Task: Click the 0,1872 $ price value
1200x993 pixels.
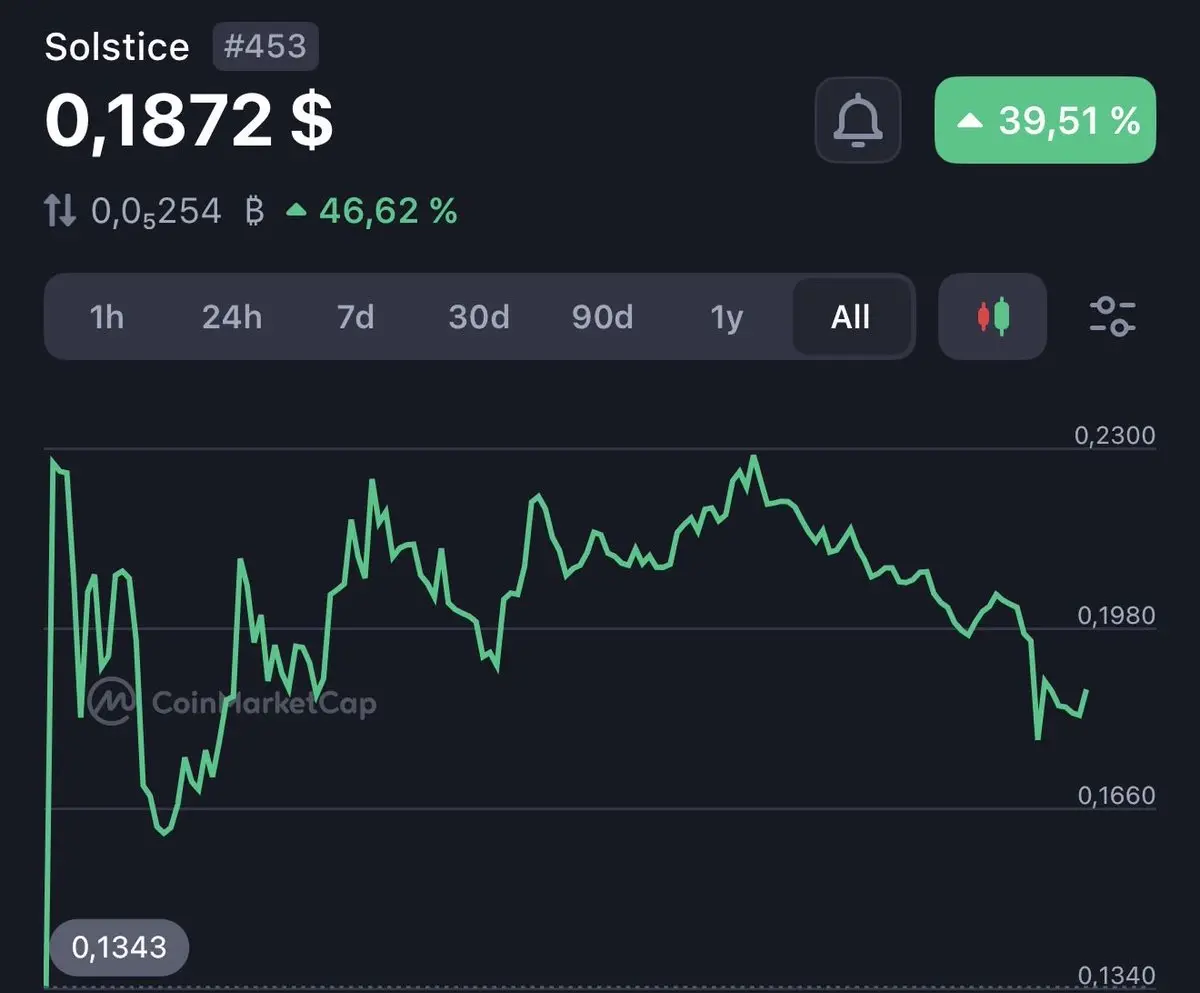Action: 189,122
